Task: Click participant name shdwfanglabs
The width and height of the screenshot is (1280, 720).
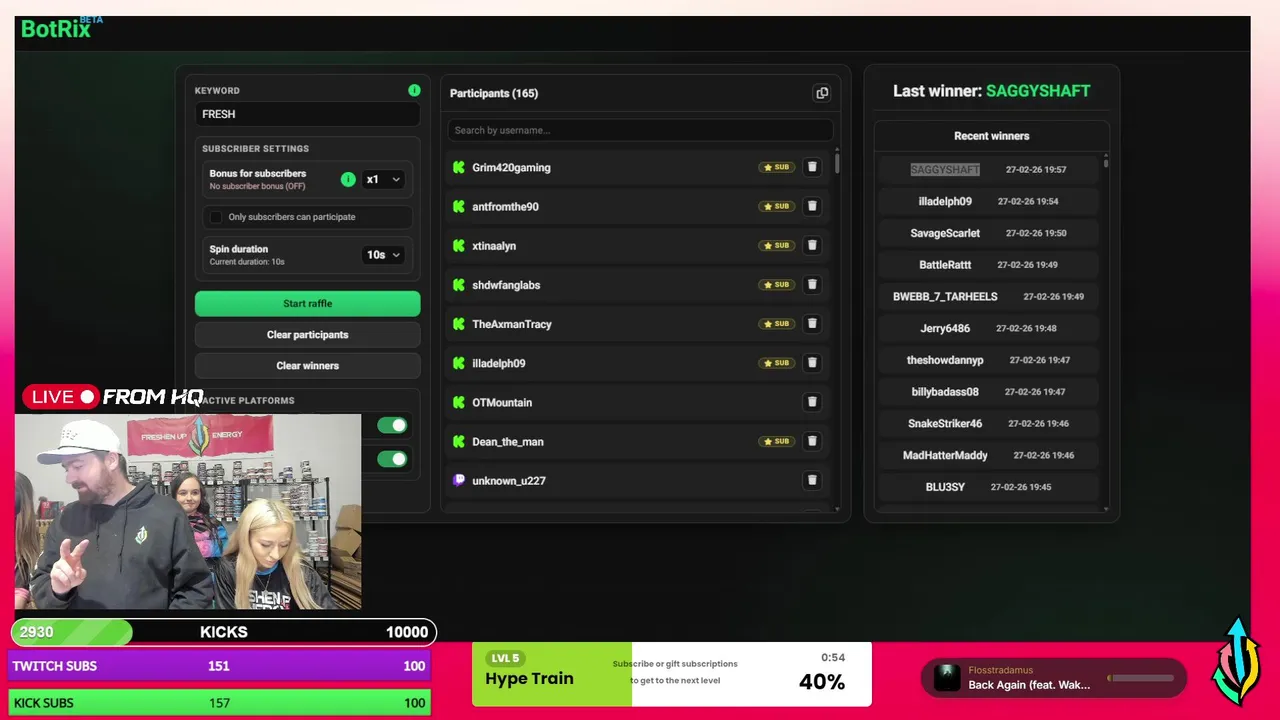Action: tap(506, 285)
